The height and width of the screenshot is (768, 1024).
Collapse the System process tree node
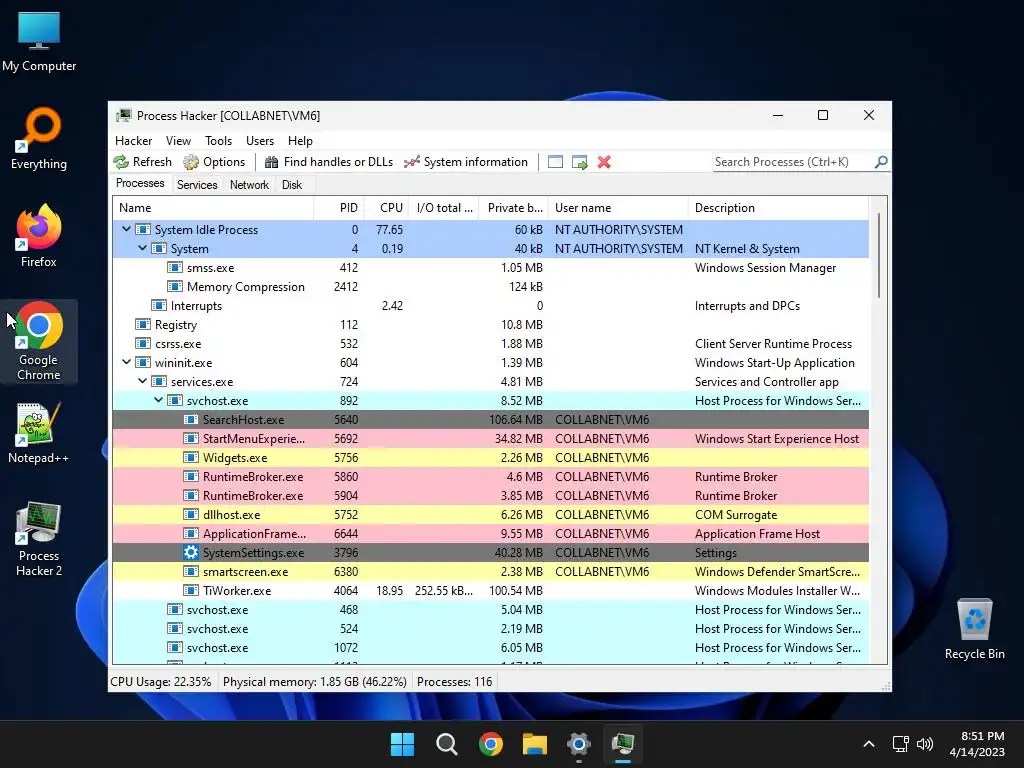tap(142, 248)
